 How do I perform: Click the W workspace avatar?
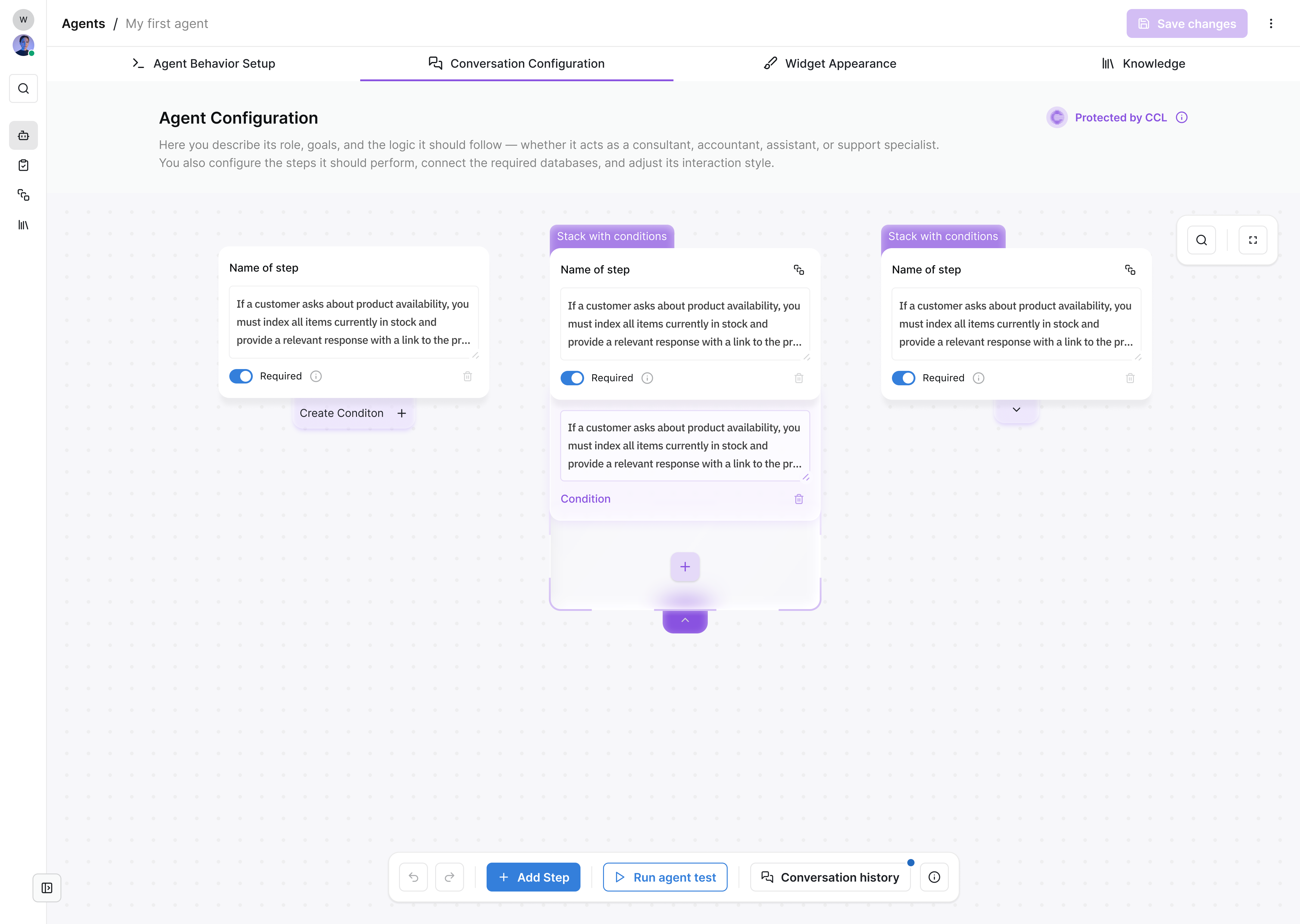click(23, 19)
